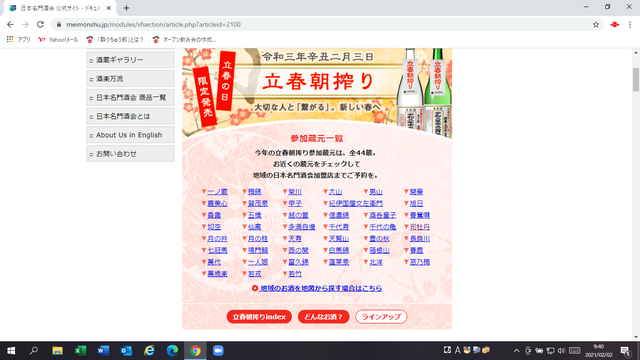Launch File Explorer from taskbar
The height and width of the screenshot is (360, 640).
point(57,351)
